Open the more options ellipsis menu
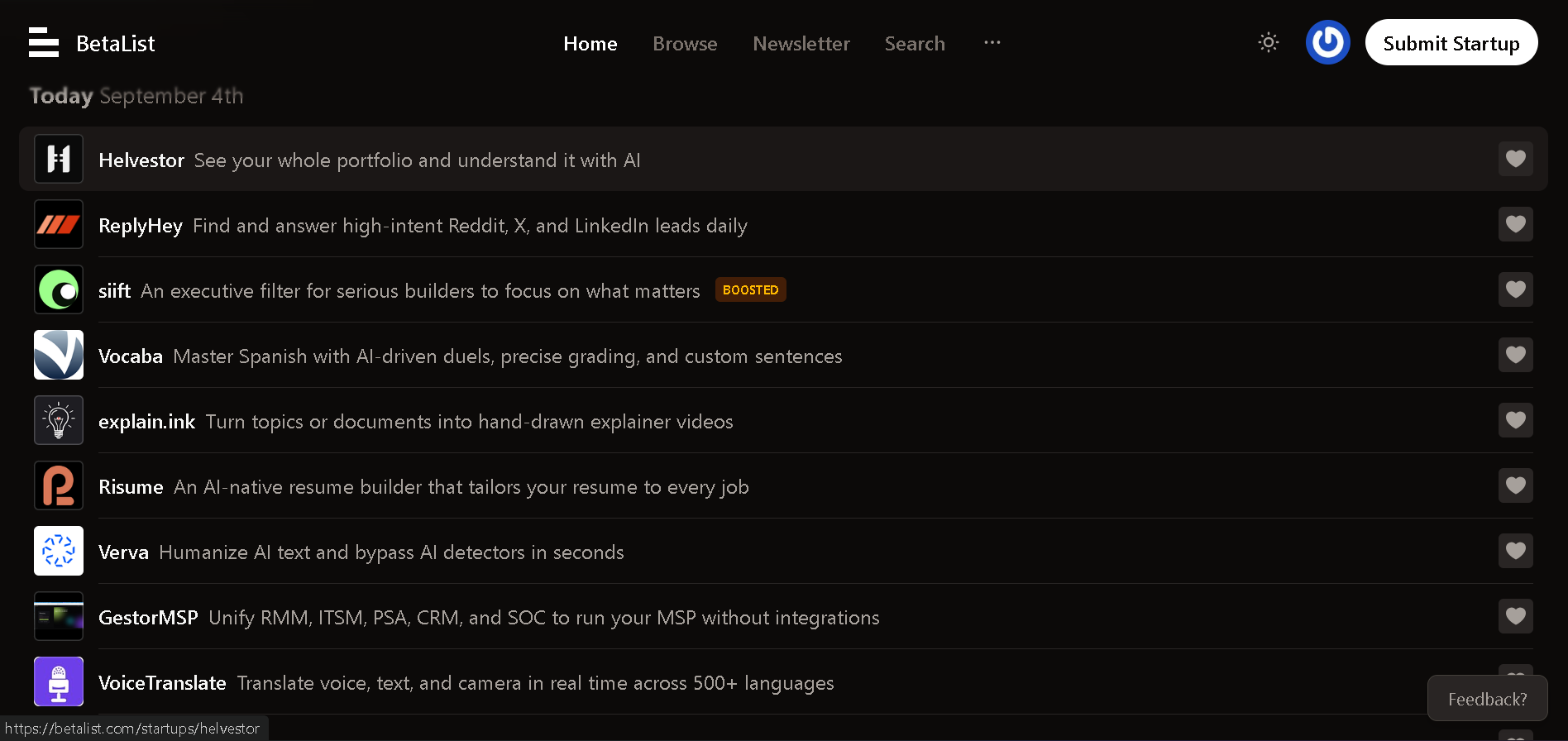The image size is (1568, 741). tap(992, 42)
